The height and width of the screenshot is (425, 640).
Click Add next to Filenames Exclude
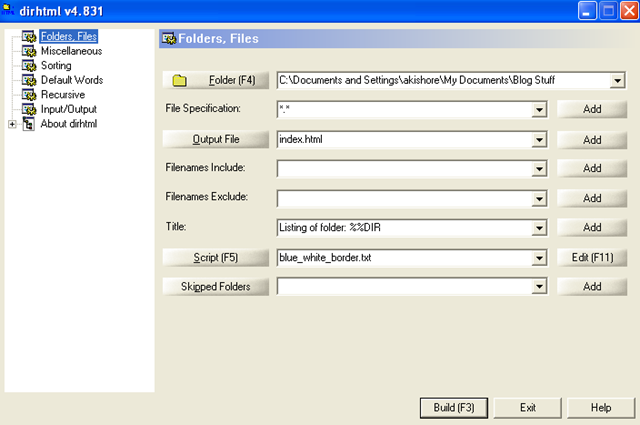[592, 198]
